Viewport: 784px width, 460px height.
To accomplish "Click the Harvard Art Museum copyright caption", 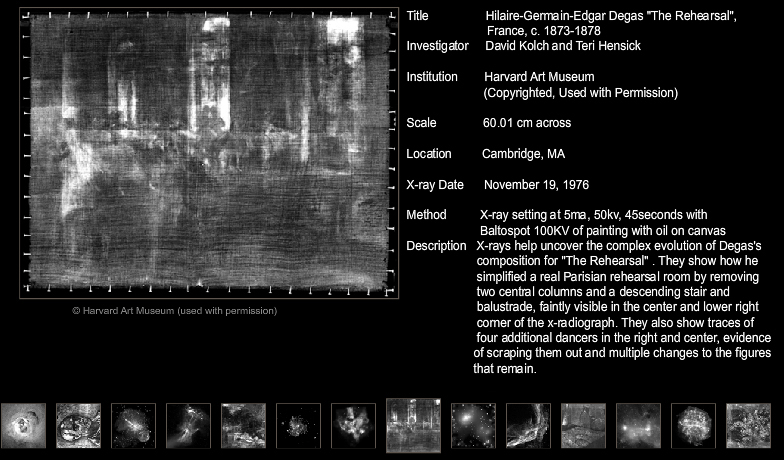I will pos(174,311).
